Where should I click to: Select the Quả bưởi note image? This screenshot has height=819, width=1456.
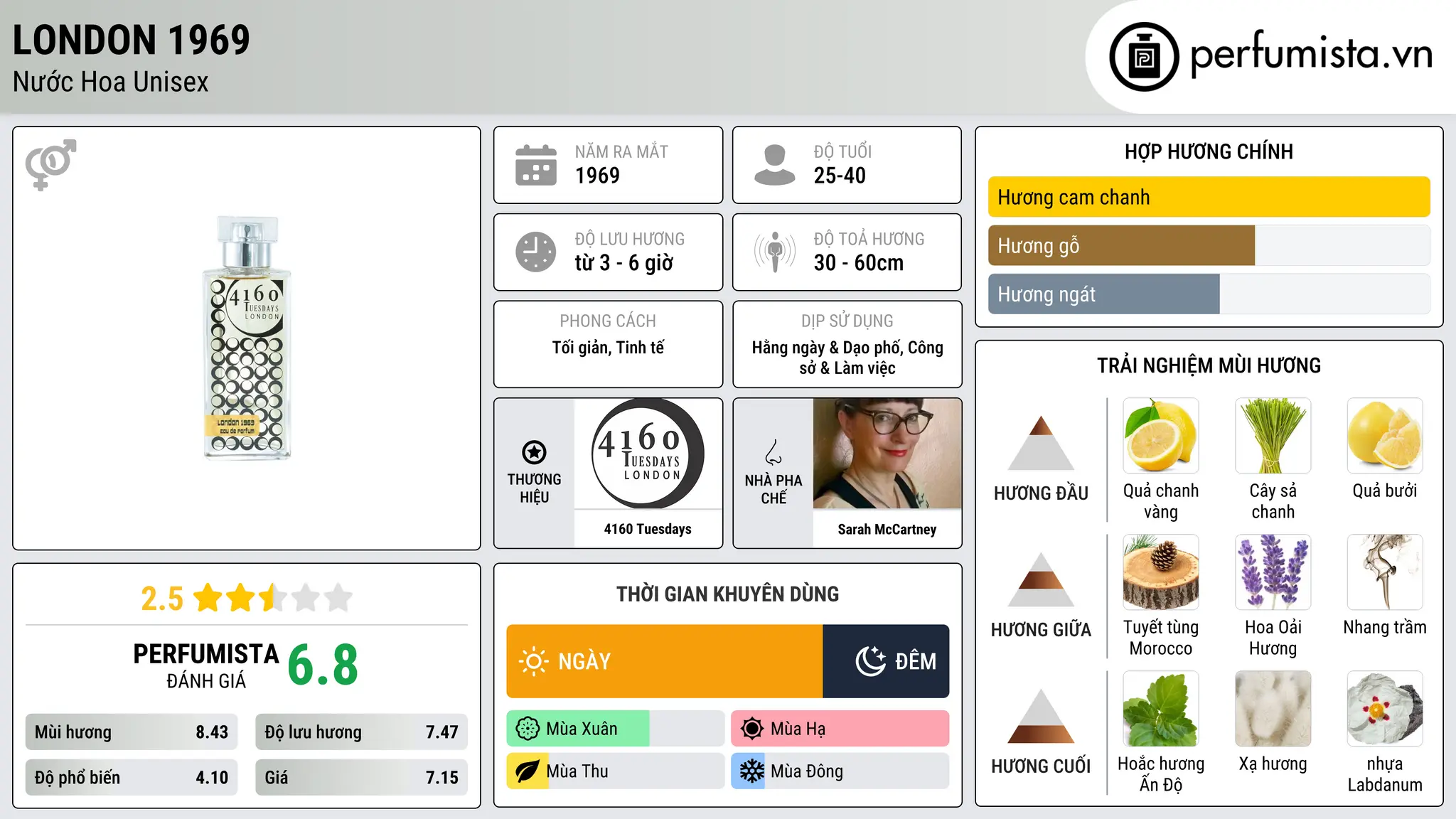[1385, 435]
